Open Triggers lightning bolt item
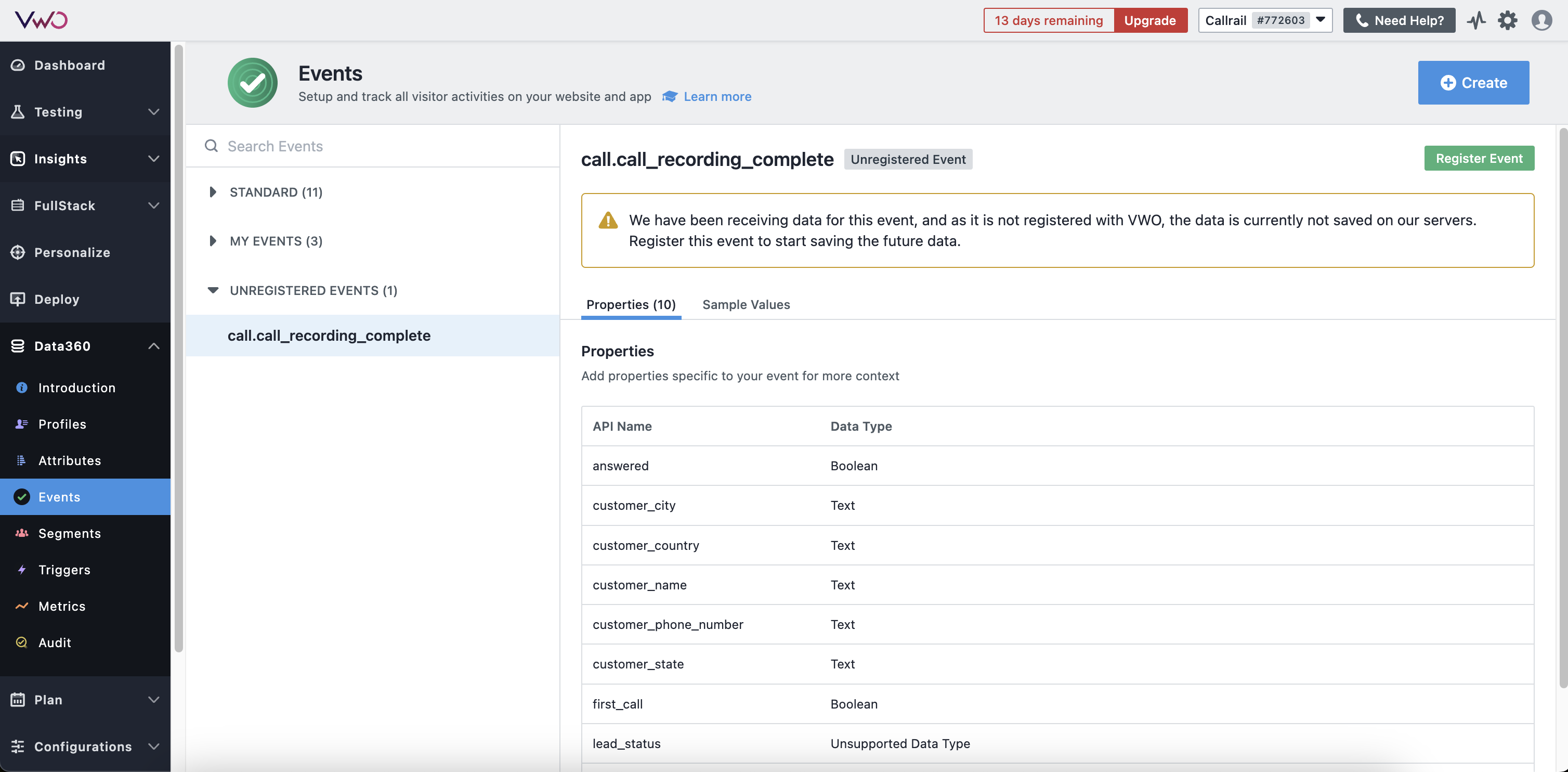 point(64,569)
